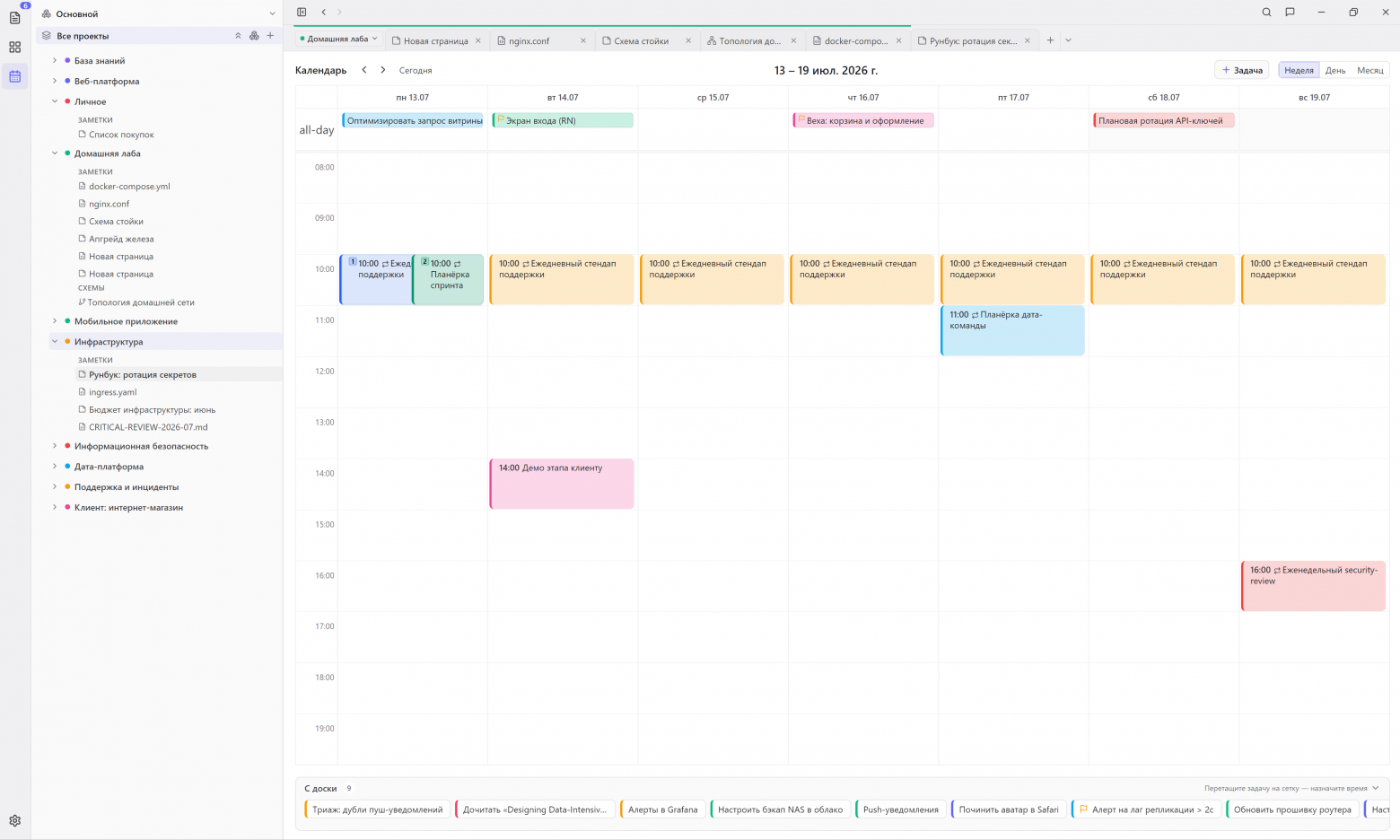1400x840 pixels.
Task: Click the + Задача button
Action: [x=1242, y=70]
